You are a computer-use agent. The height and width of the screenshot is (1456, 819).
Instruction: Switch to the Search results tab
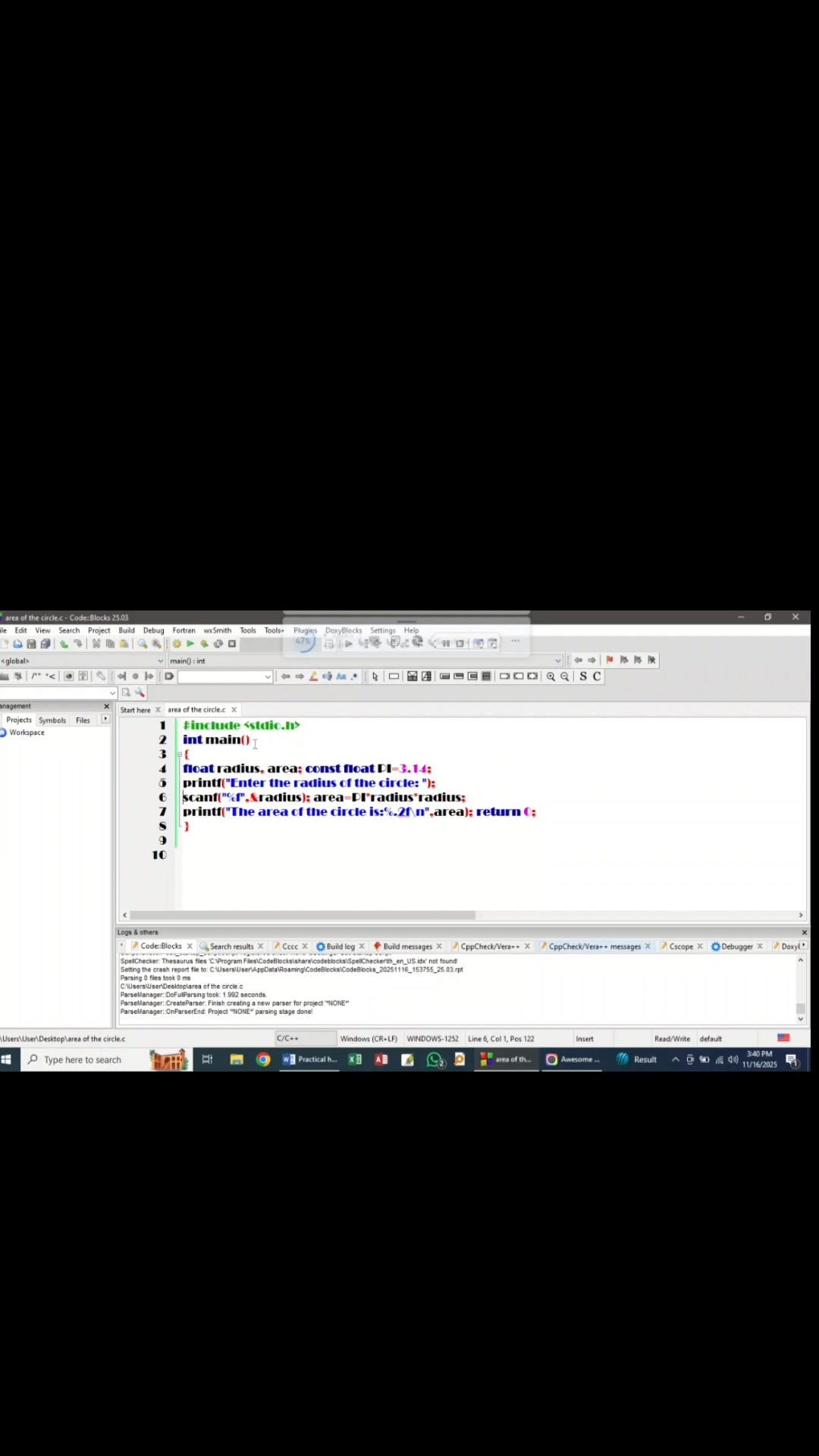pos(231,946)
